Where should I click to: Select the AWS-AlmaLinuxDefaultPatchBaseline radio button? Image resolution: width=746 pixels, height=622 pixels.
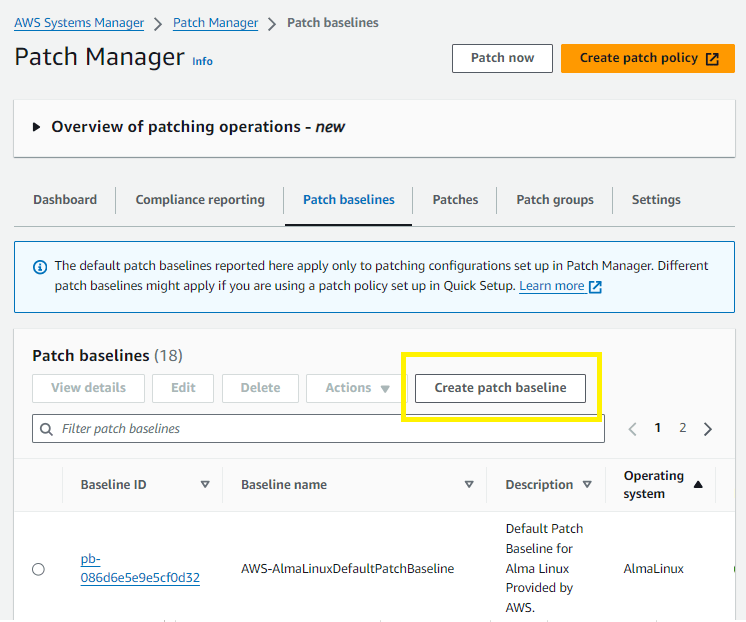39,569
